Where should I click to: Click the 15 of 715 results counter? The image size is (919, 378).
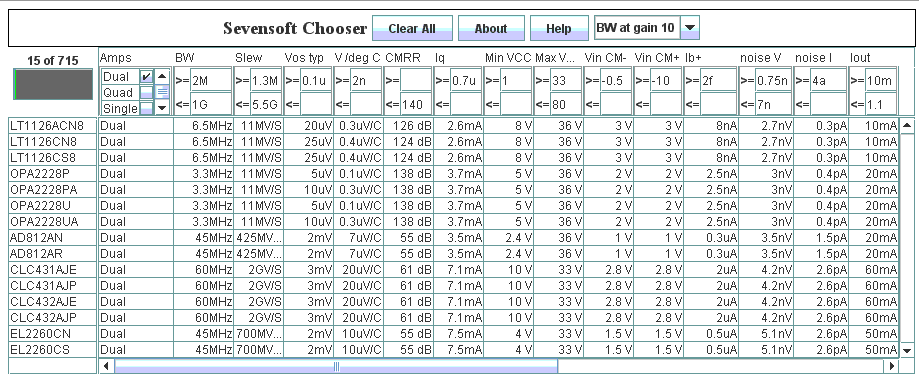pyautogui.click(x=53, y=60)
